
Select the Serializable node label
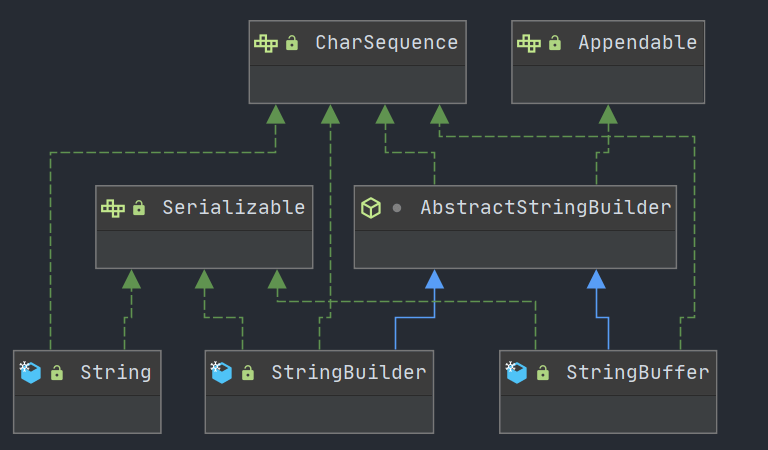233,208
